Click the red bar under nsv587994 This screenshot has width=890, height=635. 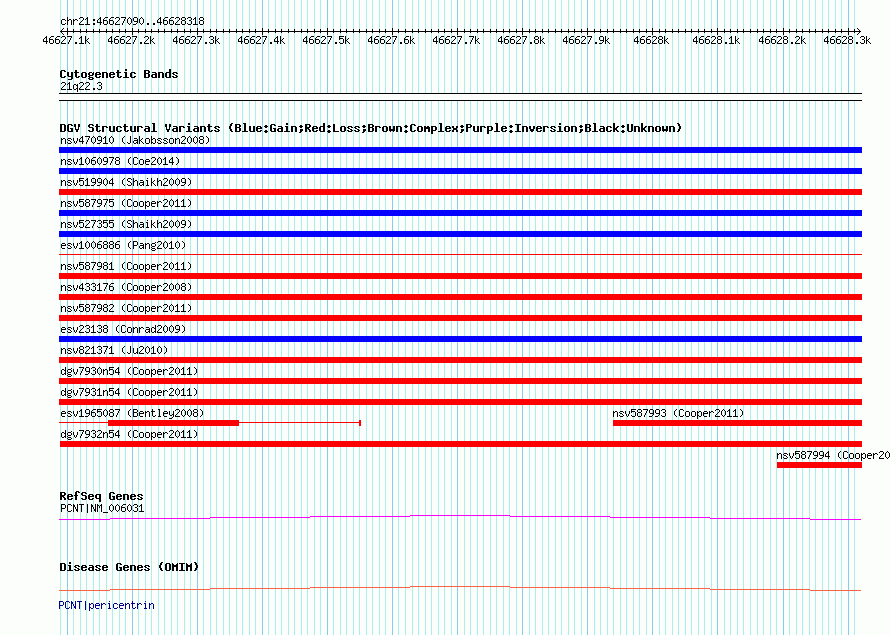[820, 465]
